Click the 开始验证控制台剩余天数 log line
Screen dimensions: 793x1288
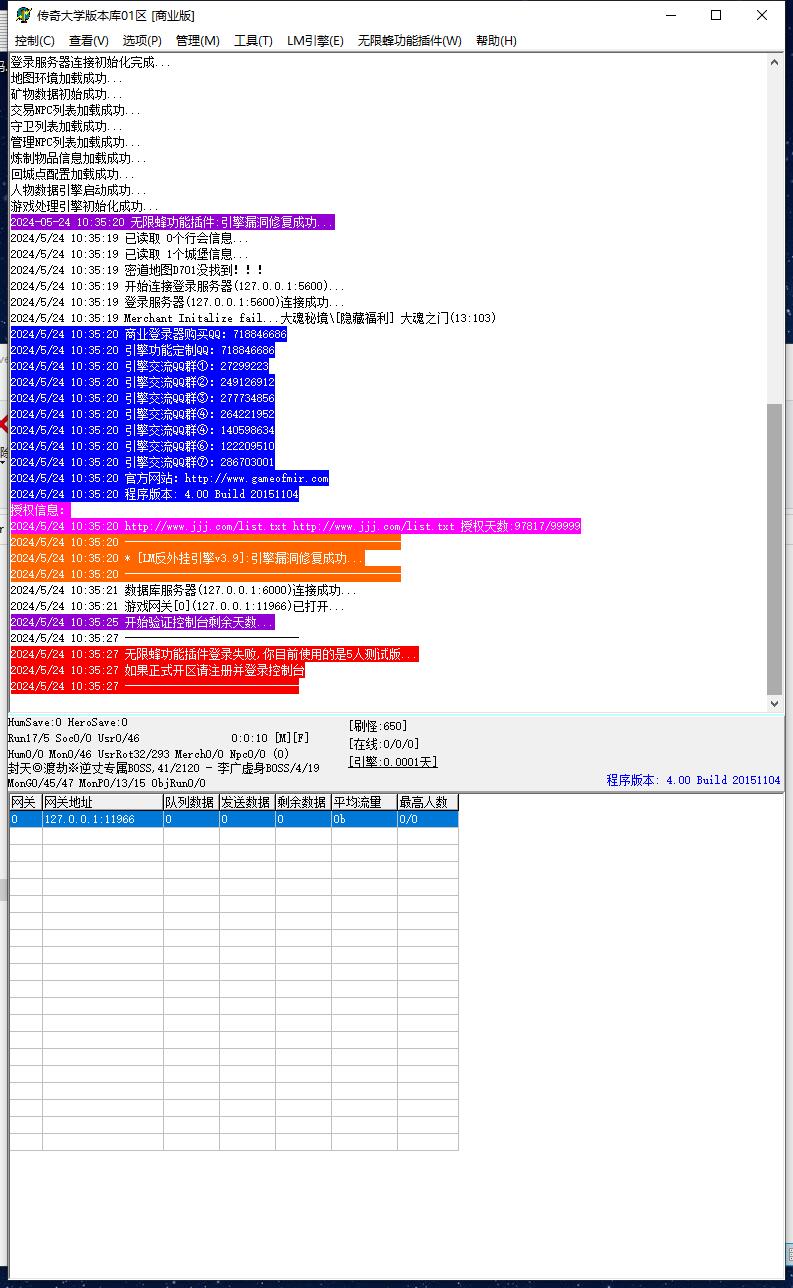tap(142, 622)
